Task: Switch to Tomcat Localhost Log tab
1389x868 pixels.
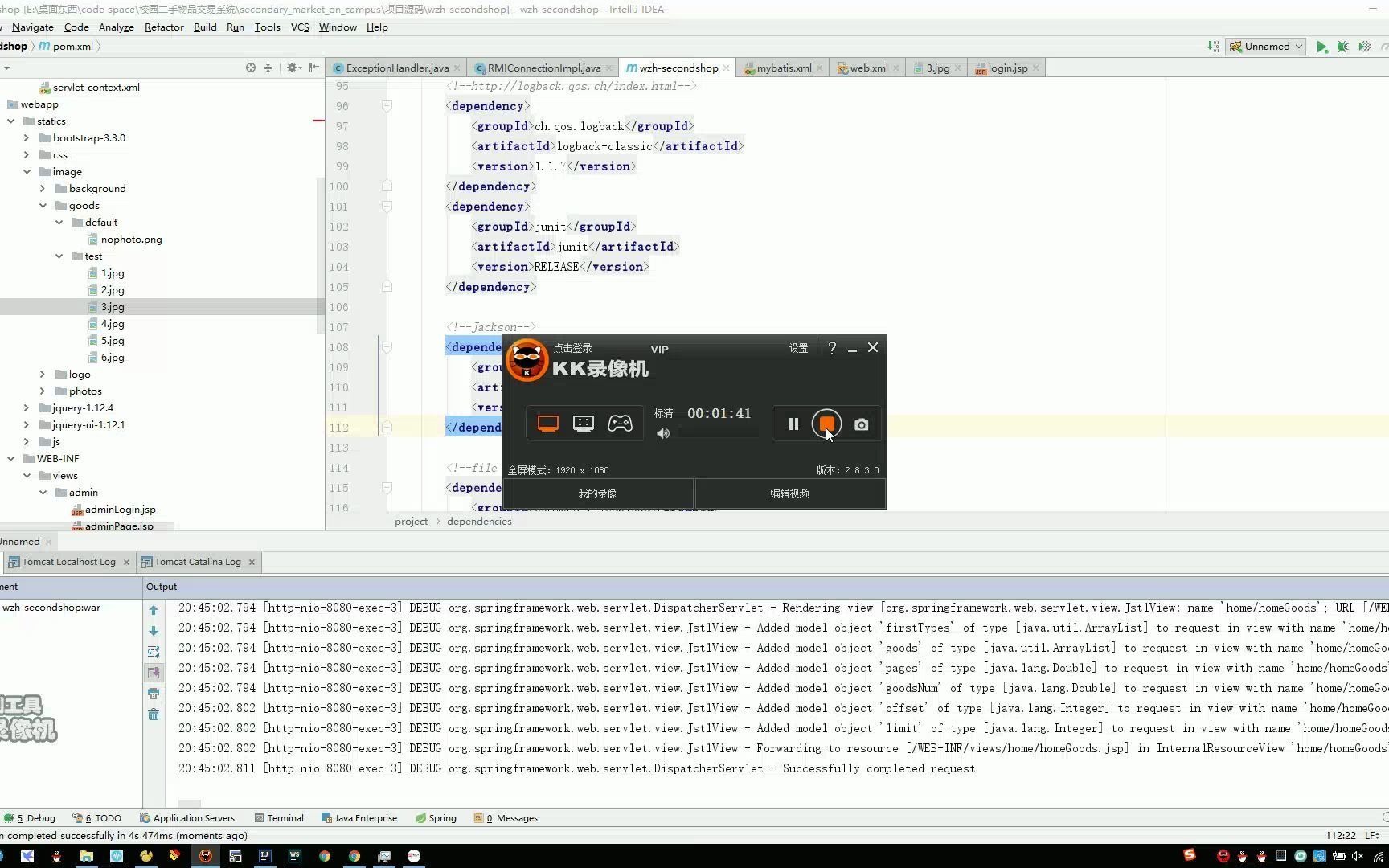Action: 68,562
